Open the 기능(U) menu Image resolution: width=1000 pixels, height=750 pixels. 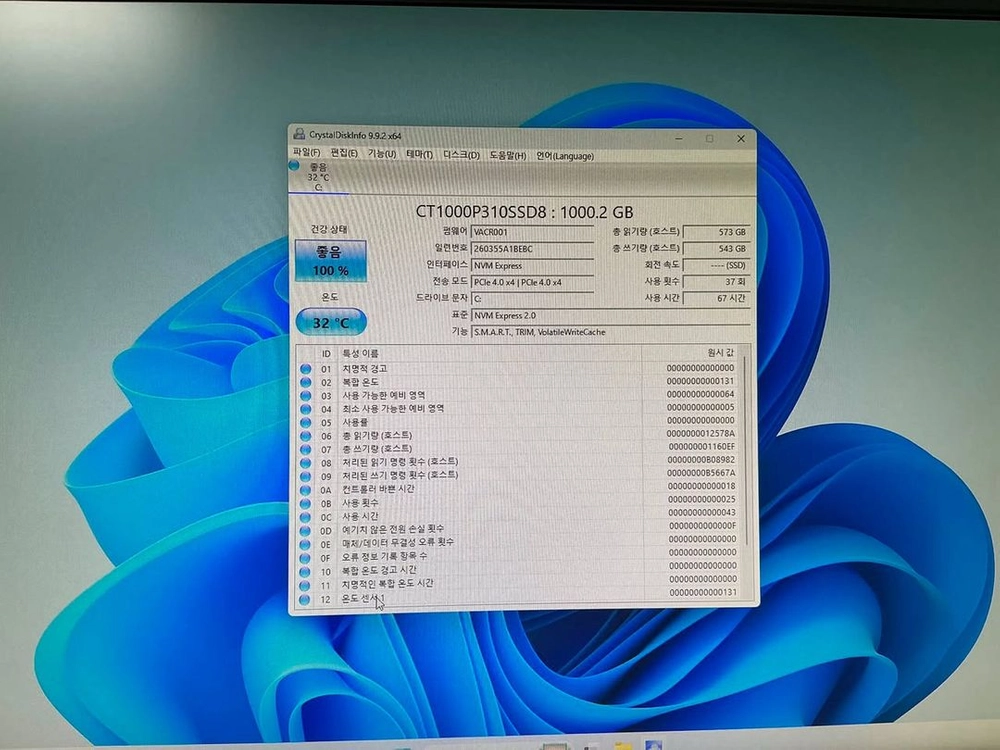[381, 153]
